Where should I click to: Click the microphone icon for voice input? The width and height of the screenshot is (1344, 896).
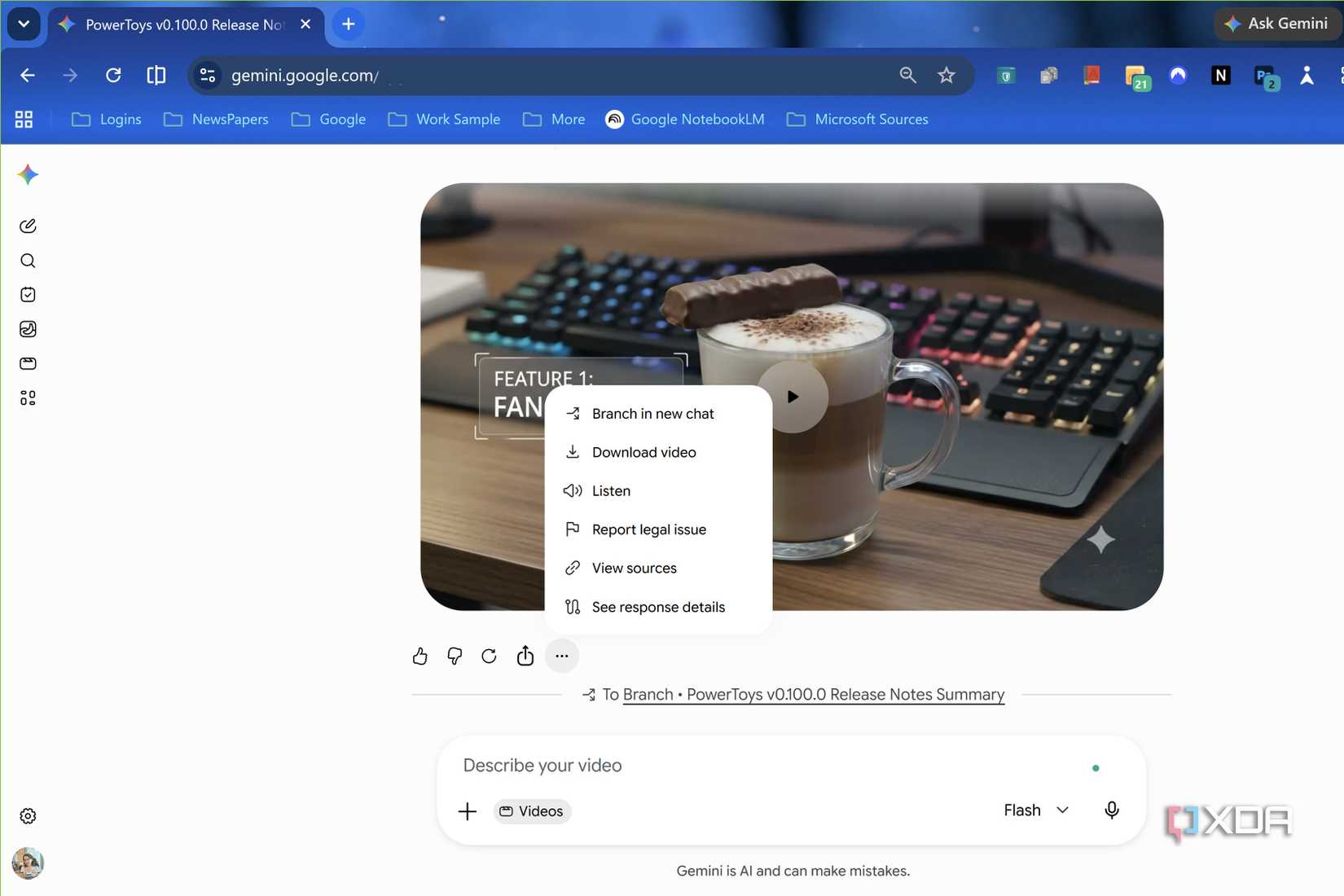click(x=1112, y=810)
